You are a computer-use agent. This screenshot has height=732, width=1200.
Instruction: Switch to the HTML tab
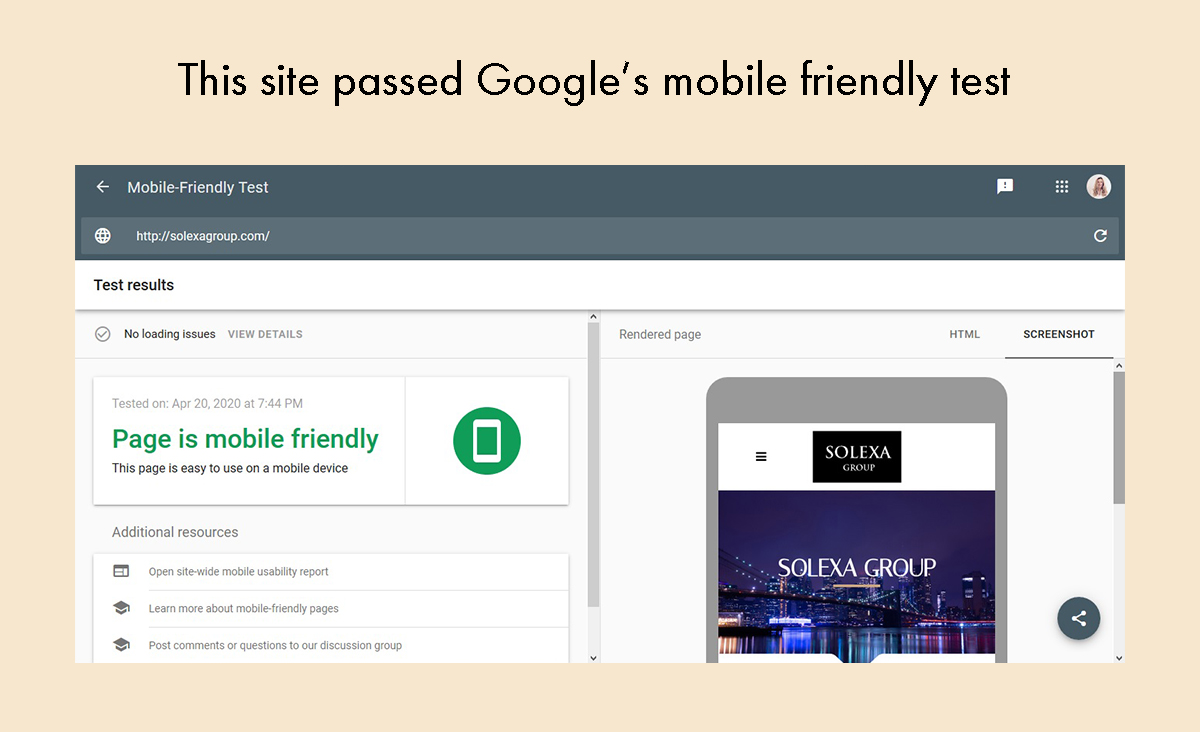pos(965,334)
